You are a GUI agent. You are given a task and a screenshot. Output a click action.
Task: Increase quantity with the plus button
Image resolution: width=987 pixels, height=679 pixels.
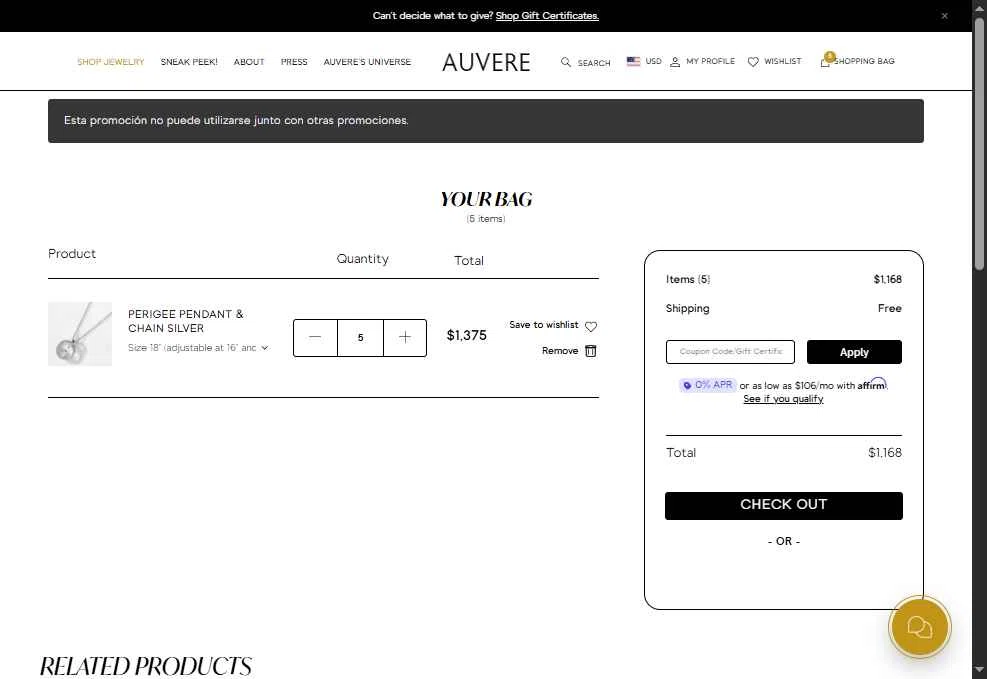tap(405, 338)
